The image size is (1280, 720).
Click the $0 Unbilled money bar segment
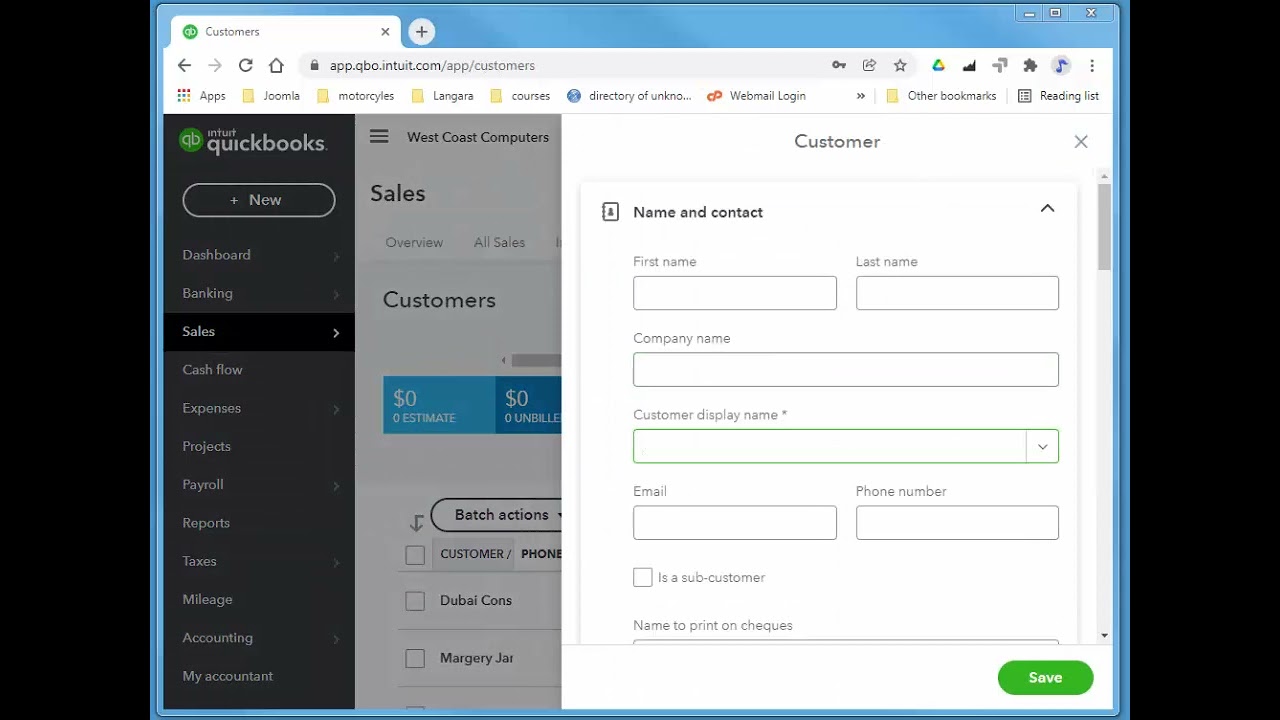[528, 405]
